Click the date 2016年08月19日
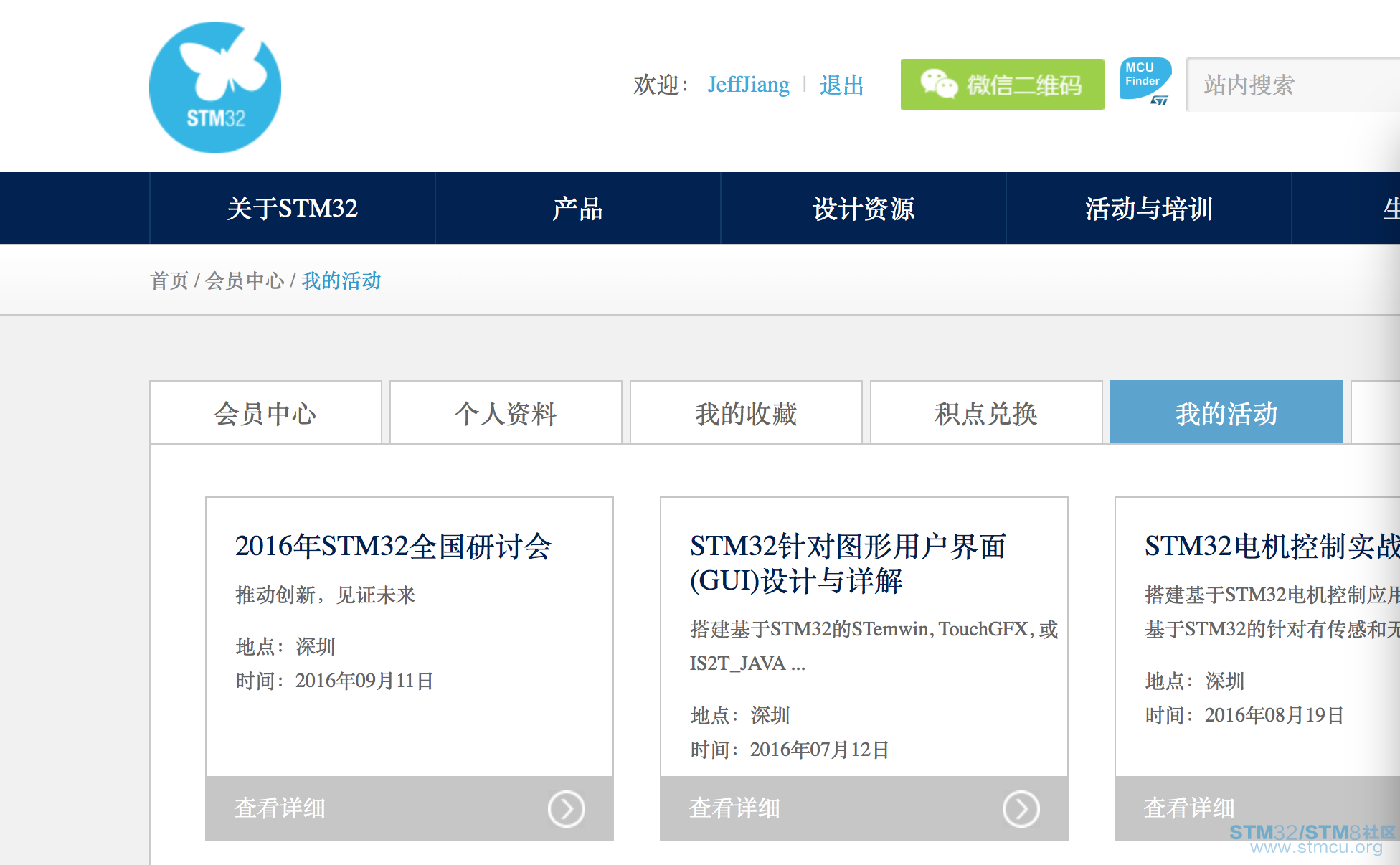The height and width of the screenshot is (865, 1400). pos(1274,715)
